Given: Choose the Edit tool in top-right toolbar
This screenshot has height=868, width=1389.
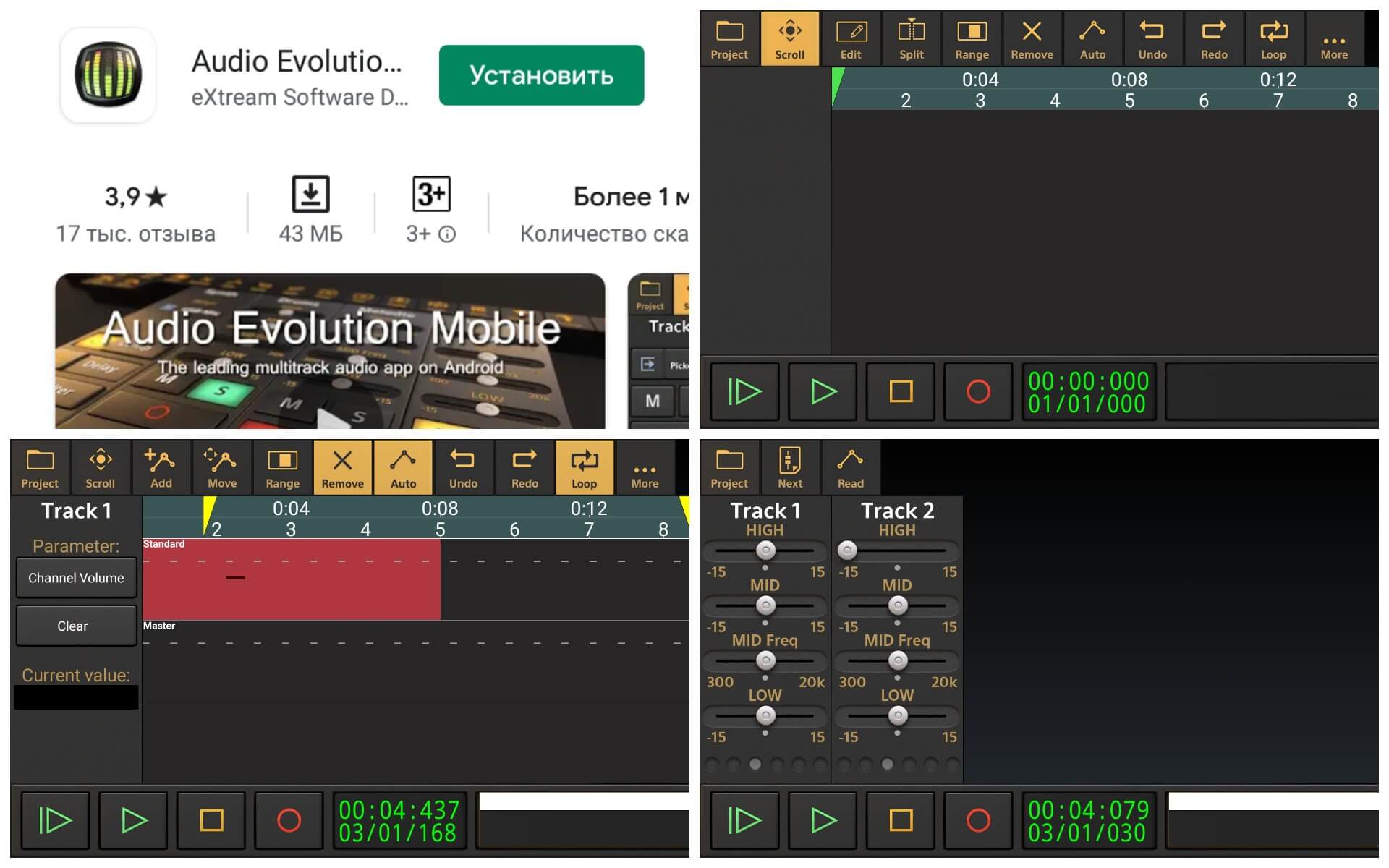Looking at the screenshot, I should point(851,39).
